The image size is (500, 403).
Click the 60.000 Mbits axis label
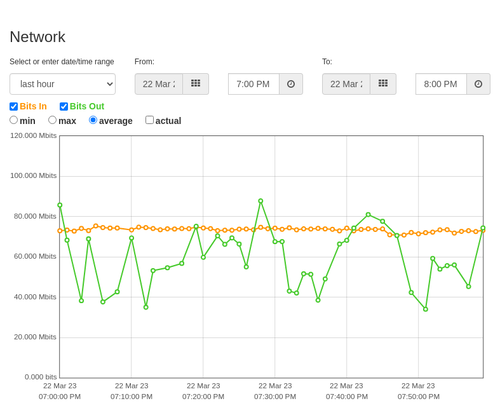click(35, 256)
